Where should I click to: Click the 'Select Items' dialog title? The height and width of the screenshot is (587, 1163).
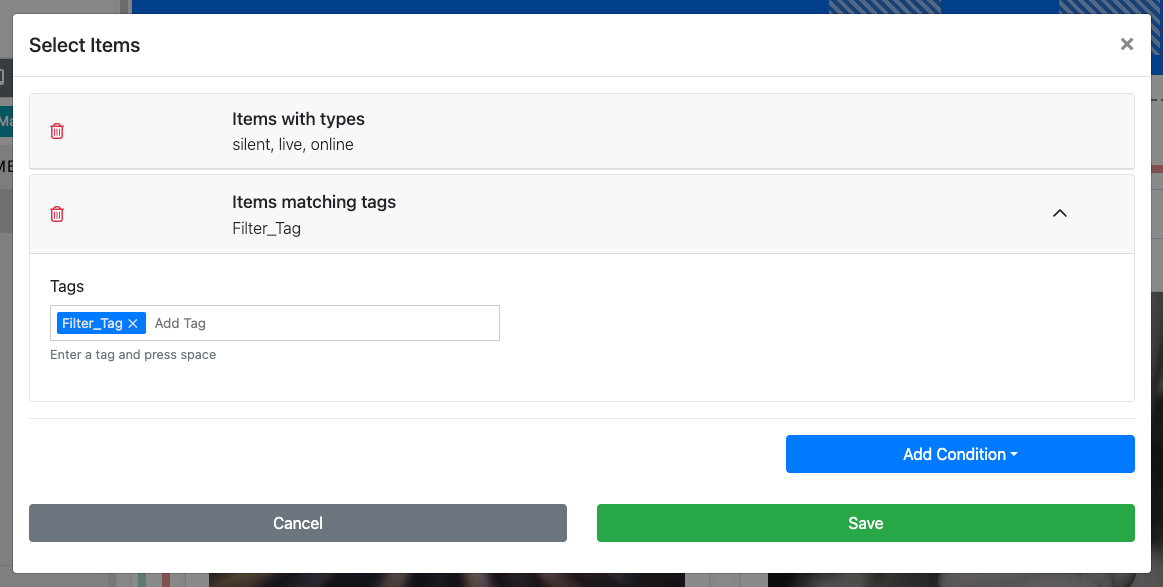(x=85, y=45)
